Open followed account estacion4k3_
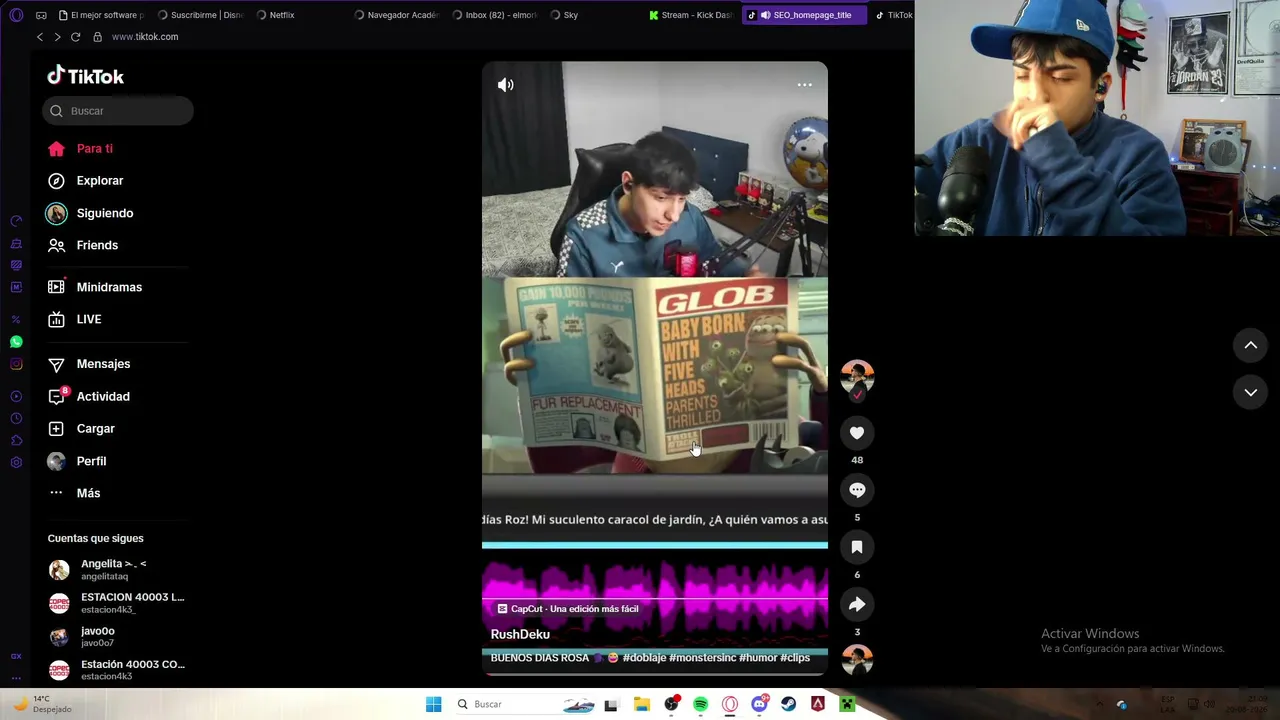The height and width of the screenshot is (720, 1280). tap(117, 603)
